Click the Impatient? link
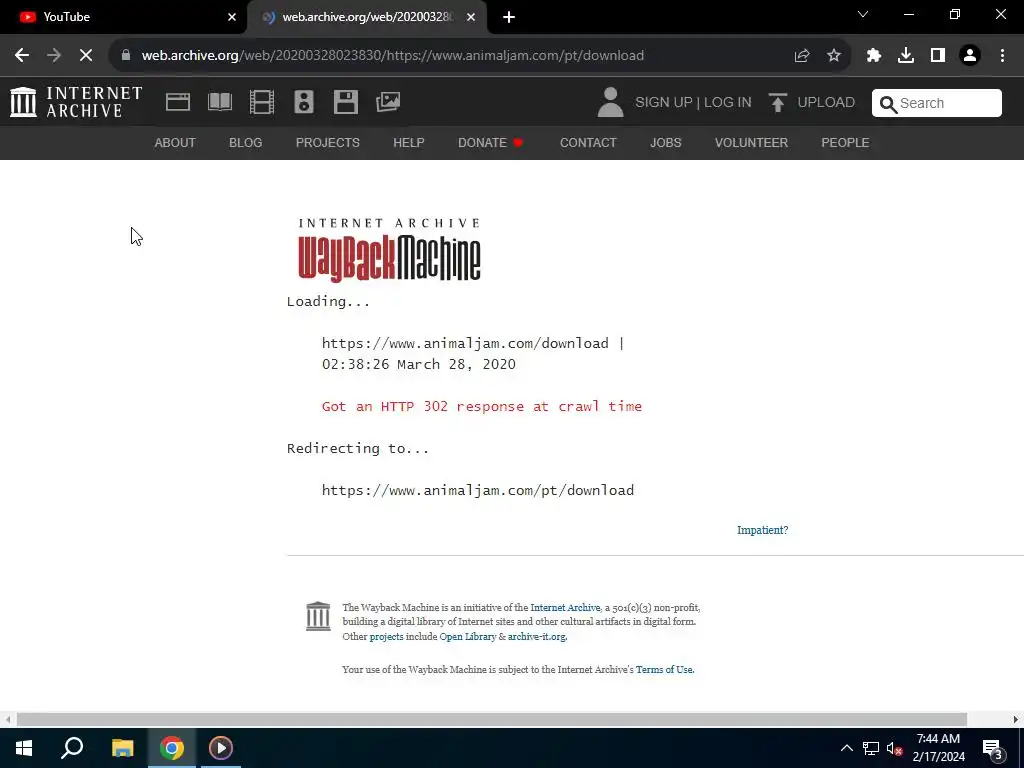Viewport: 1024px width, 768px height. click(x=763, y=530)
